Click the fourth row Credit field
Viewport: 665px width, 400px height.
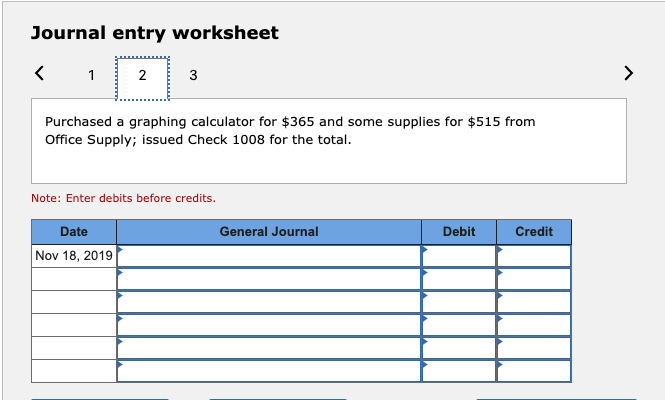click(534, 324)
